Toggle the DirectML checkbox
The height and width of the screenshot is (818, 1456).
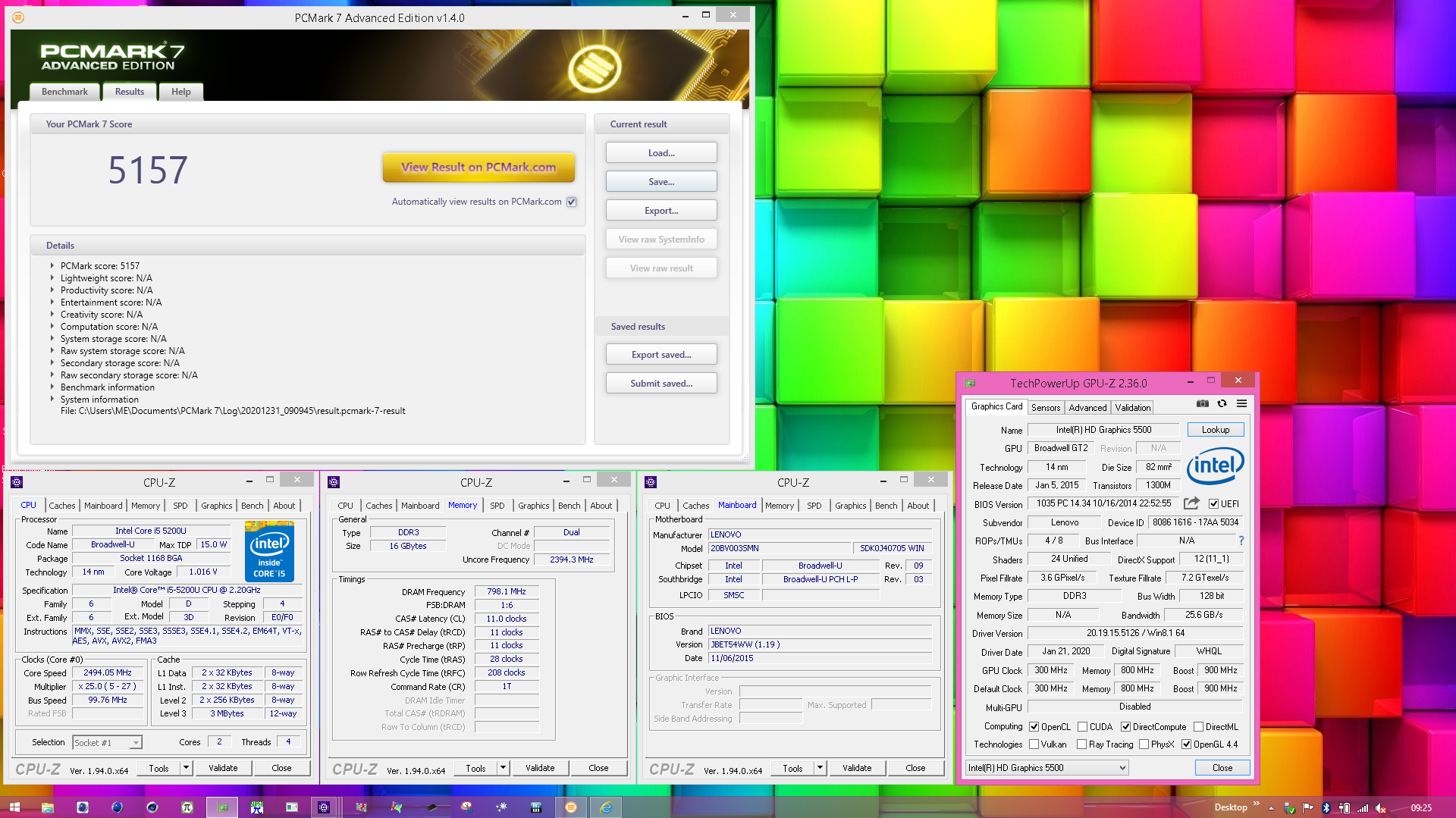[1198, 726]
